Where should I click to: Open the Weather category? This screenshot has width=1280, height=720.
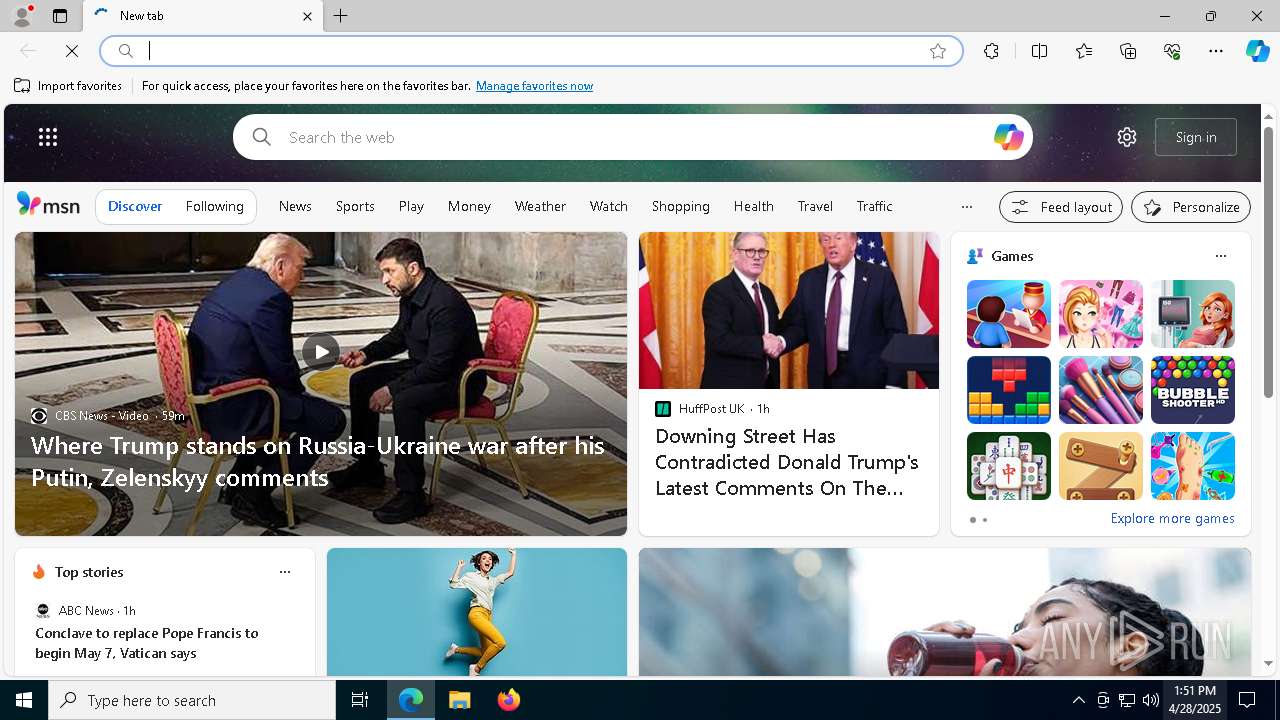(540, 206)
